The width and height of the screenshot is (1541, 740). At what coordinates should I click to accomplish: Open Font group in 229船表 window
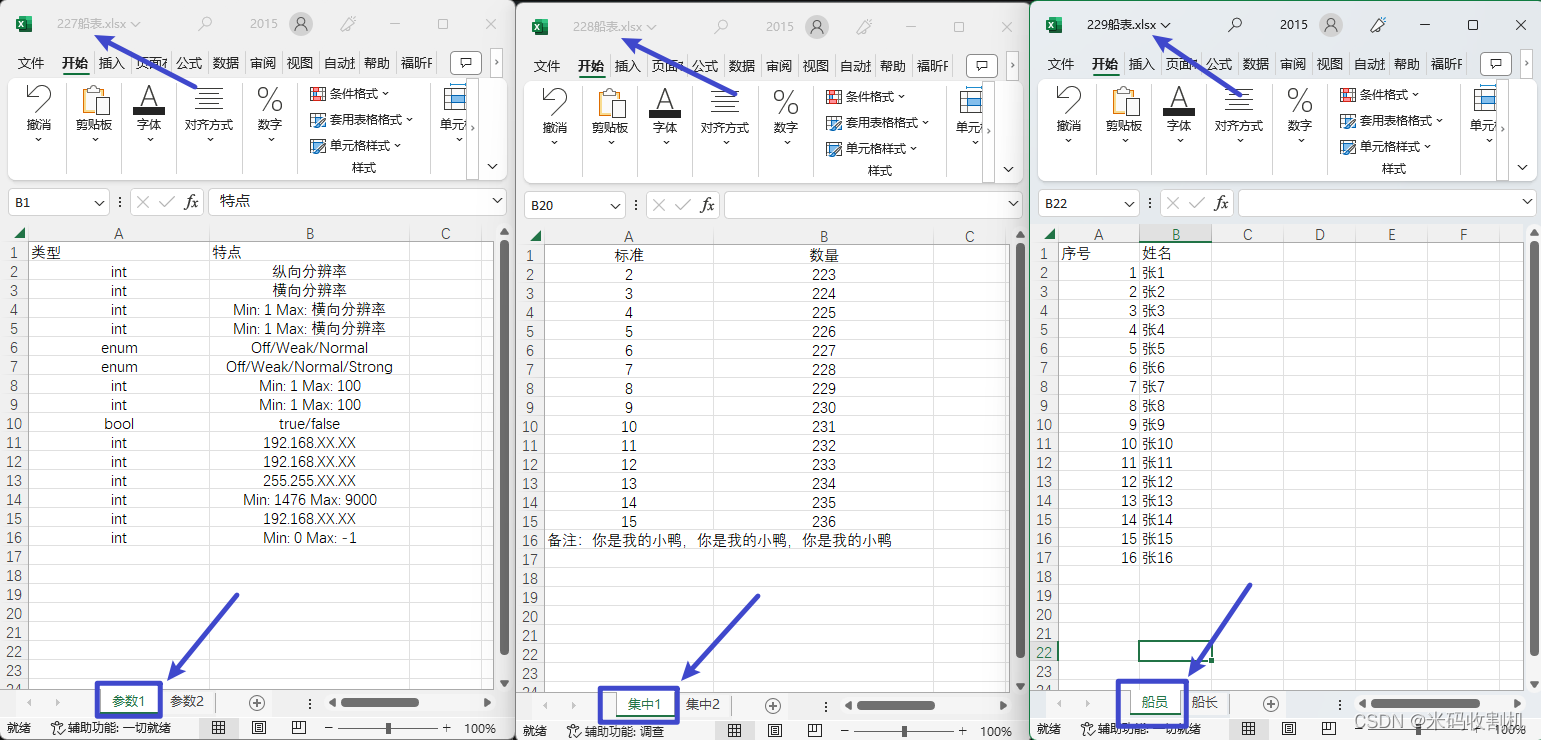pyautogui.click(x=1179, y=113)
